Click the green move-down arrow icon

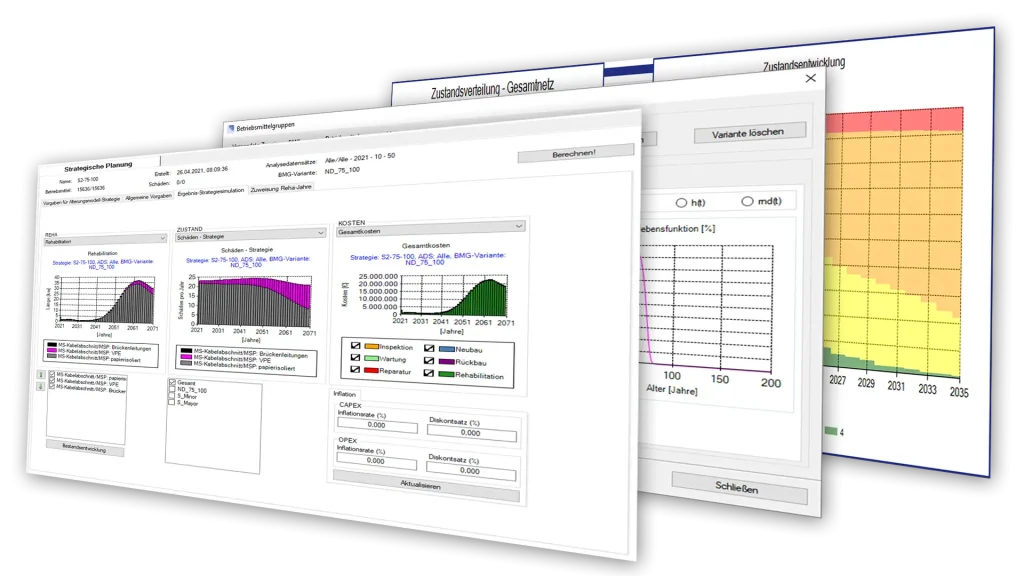point(41,387)
